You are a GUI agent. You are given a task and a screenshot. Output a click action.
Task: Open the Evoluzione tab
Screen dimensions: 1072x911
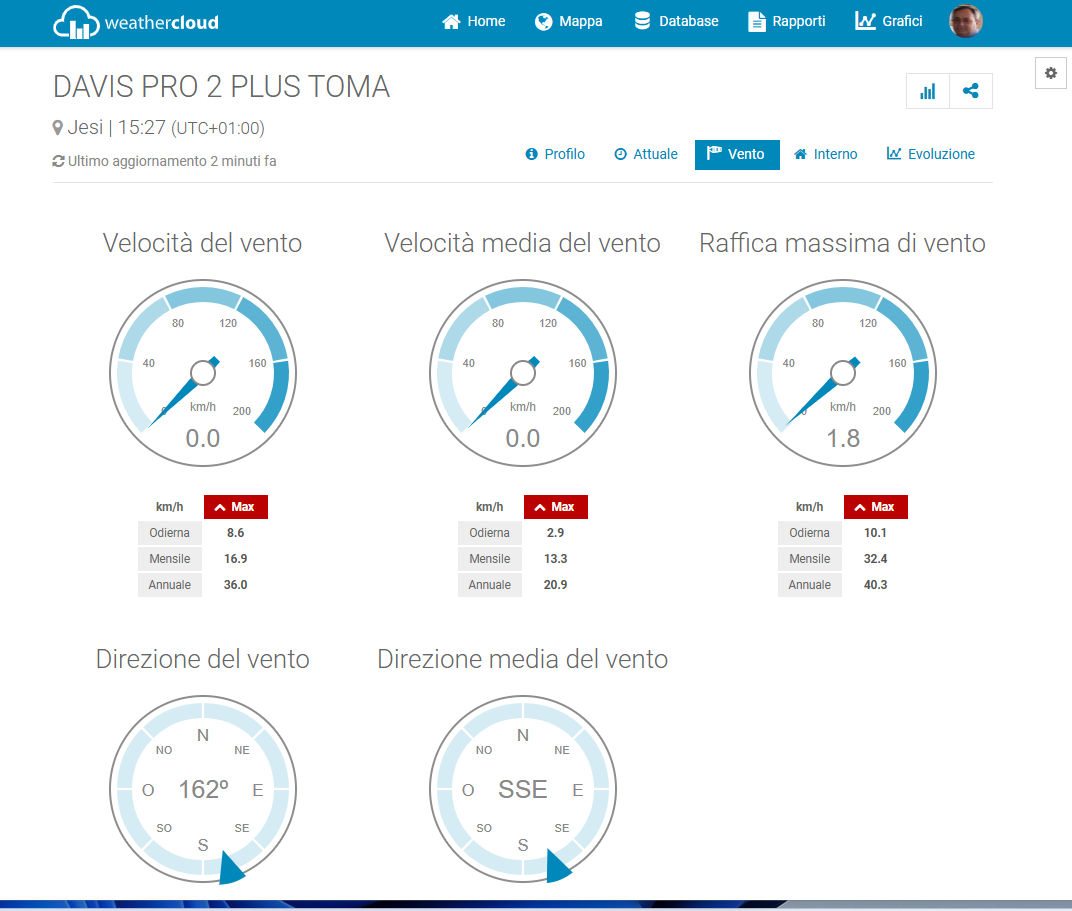(930, 154)
